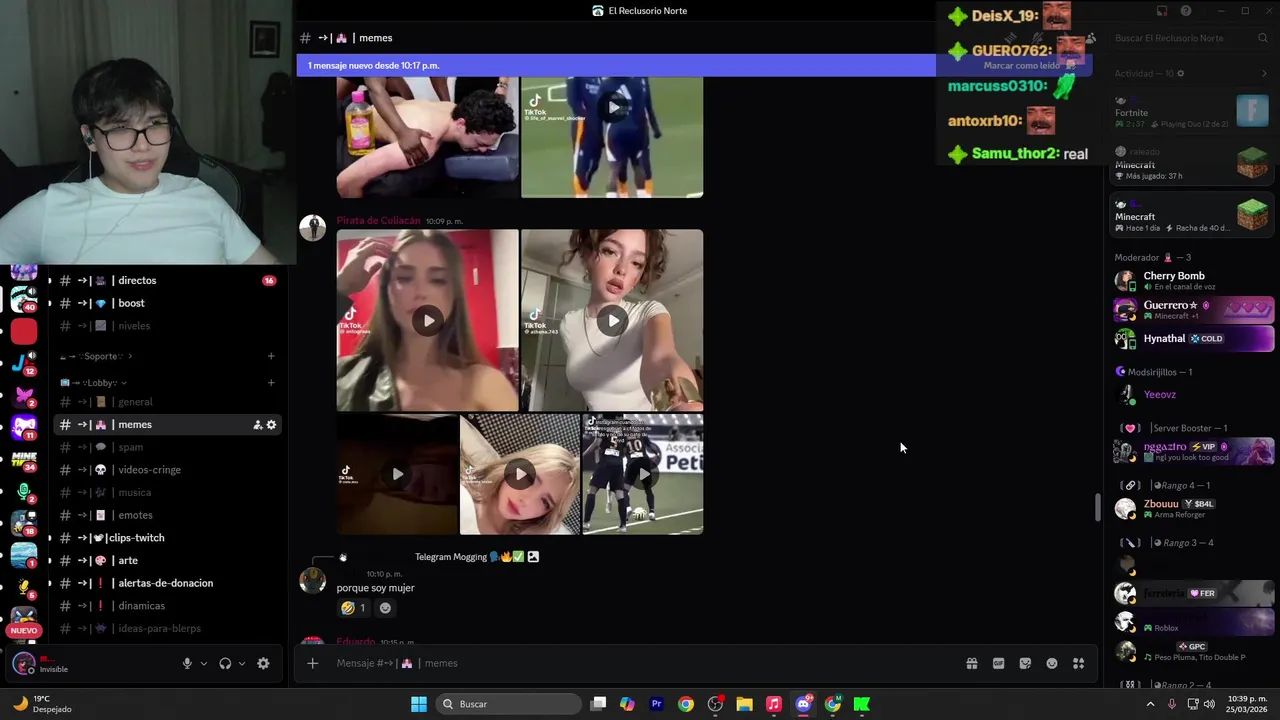Open the sticker picker

coord(1025,663)
